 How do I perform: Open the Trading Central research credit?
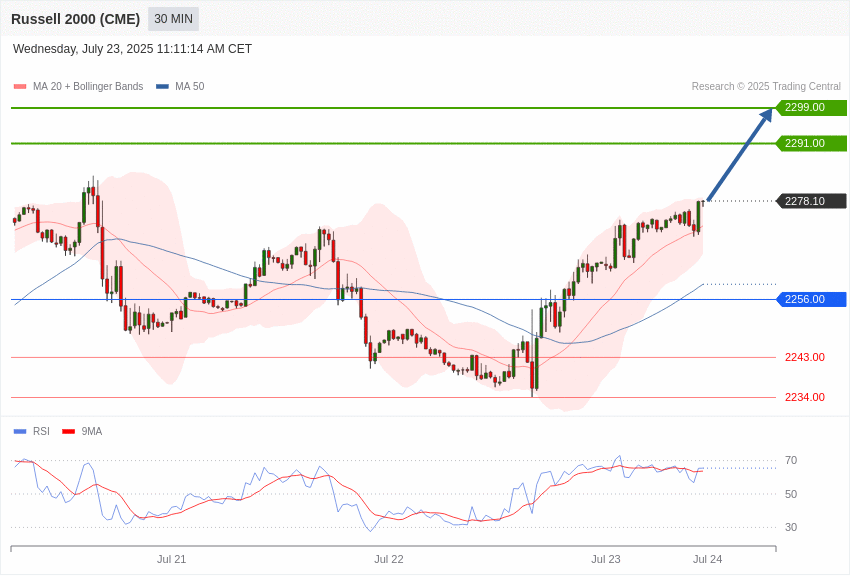pyautogui.click(x=766, y=86)
